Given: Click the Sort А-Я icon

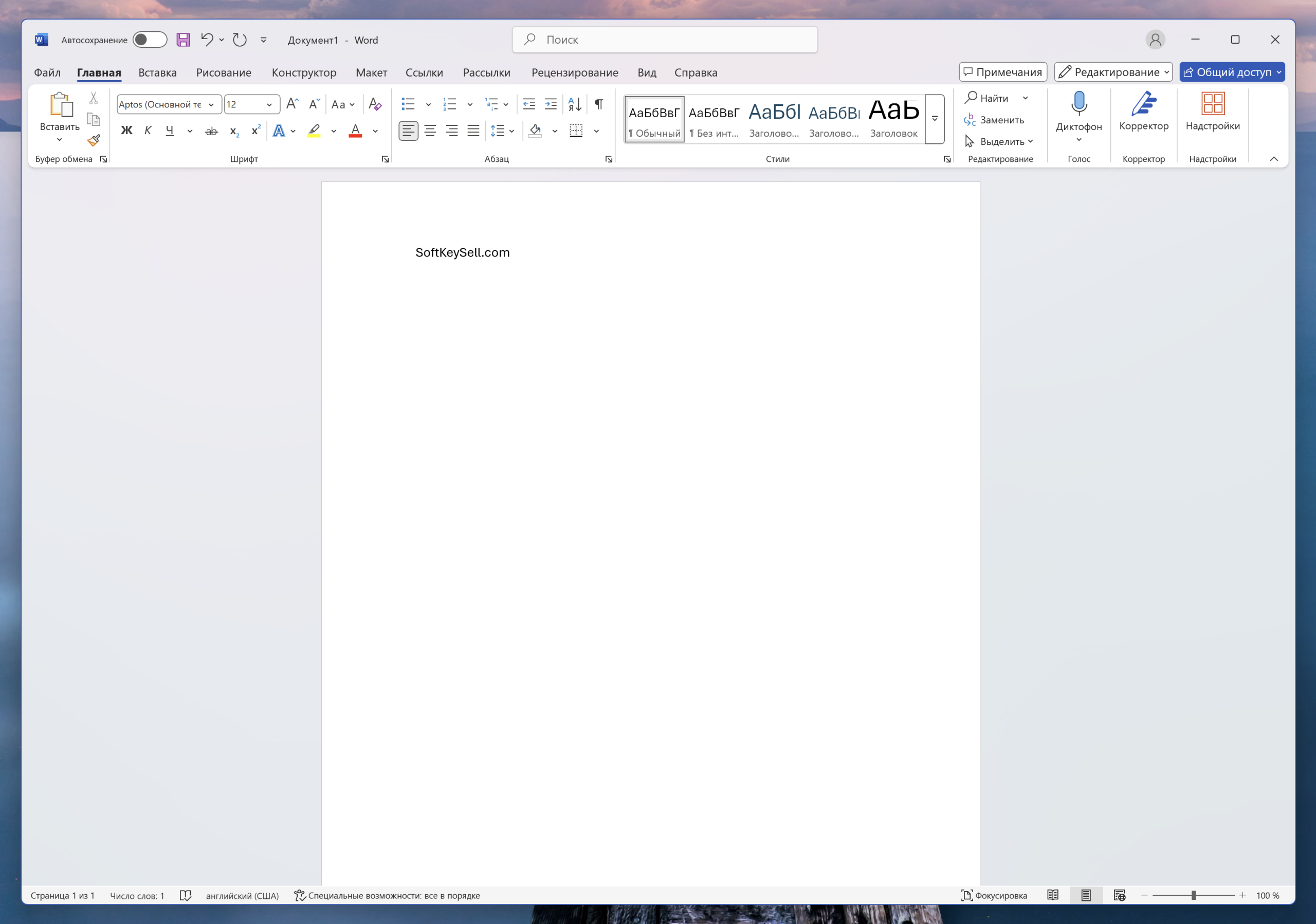Looking at the screenshot, I should (x=574, y=104).
